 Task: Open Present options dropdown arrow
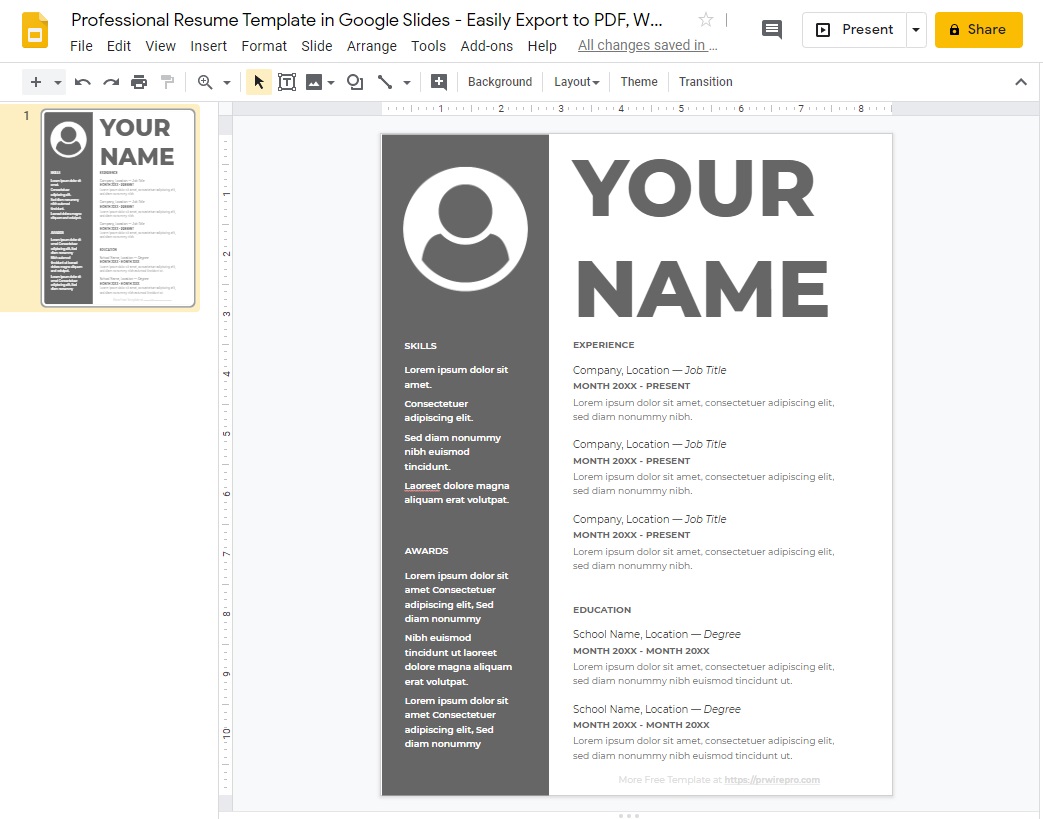[916, 29]
